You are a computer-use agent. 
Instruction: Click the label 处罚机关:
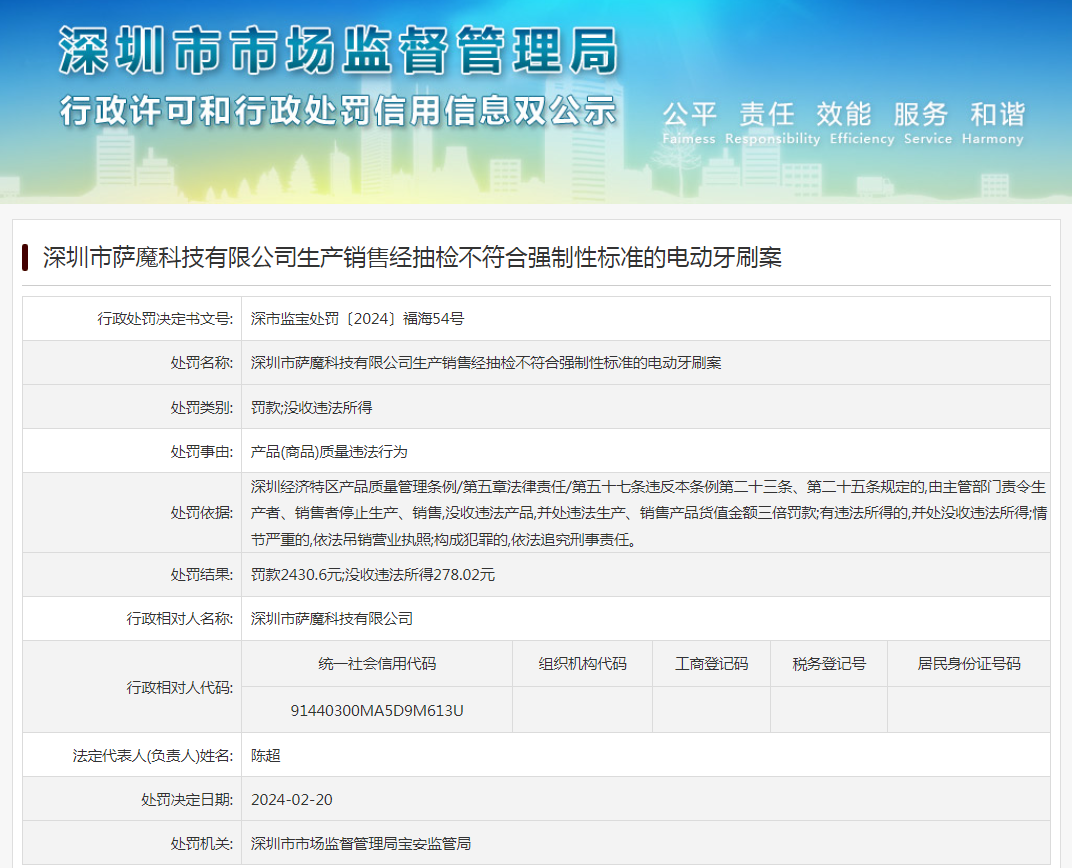[x=202, y=844]
